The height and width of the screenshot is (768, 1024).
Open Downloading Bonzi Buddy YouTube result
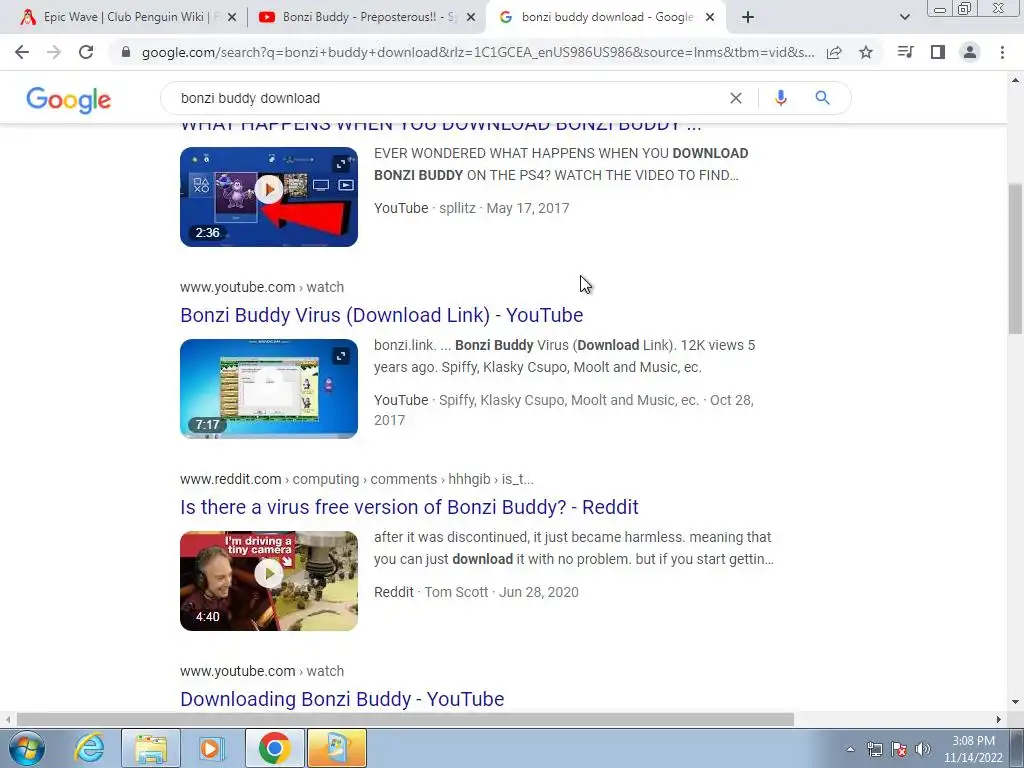coord(342,699)
